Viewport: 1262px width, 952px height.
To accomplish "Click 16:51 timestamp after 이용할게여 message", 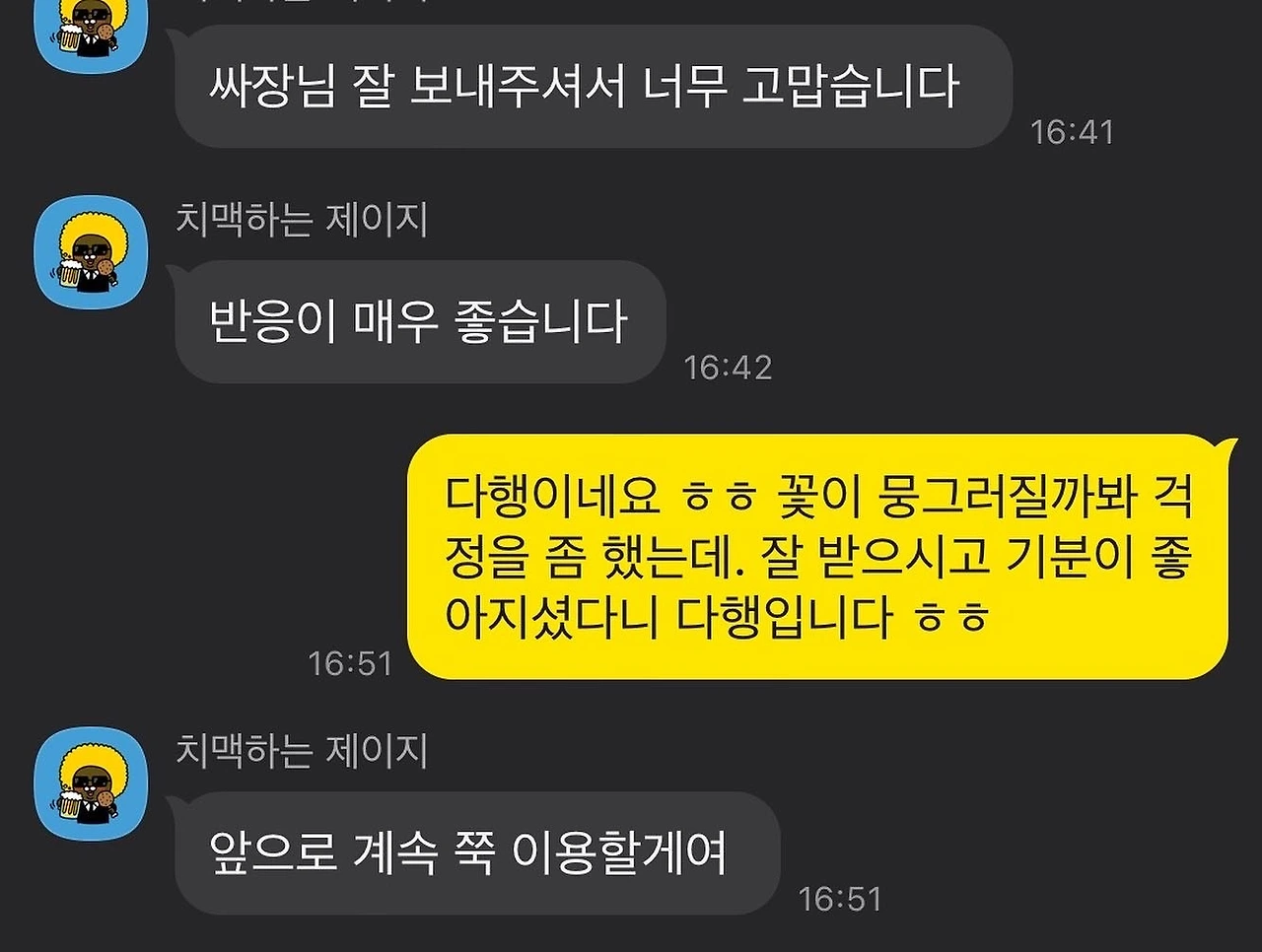I will [x=840, y=899].
